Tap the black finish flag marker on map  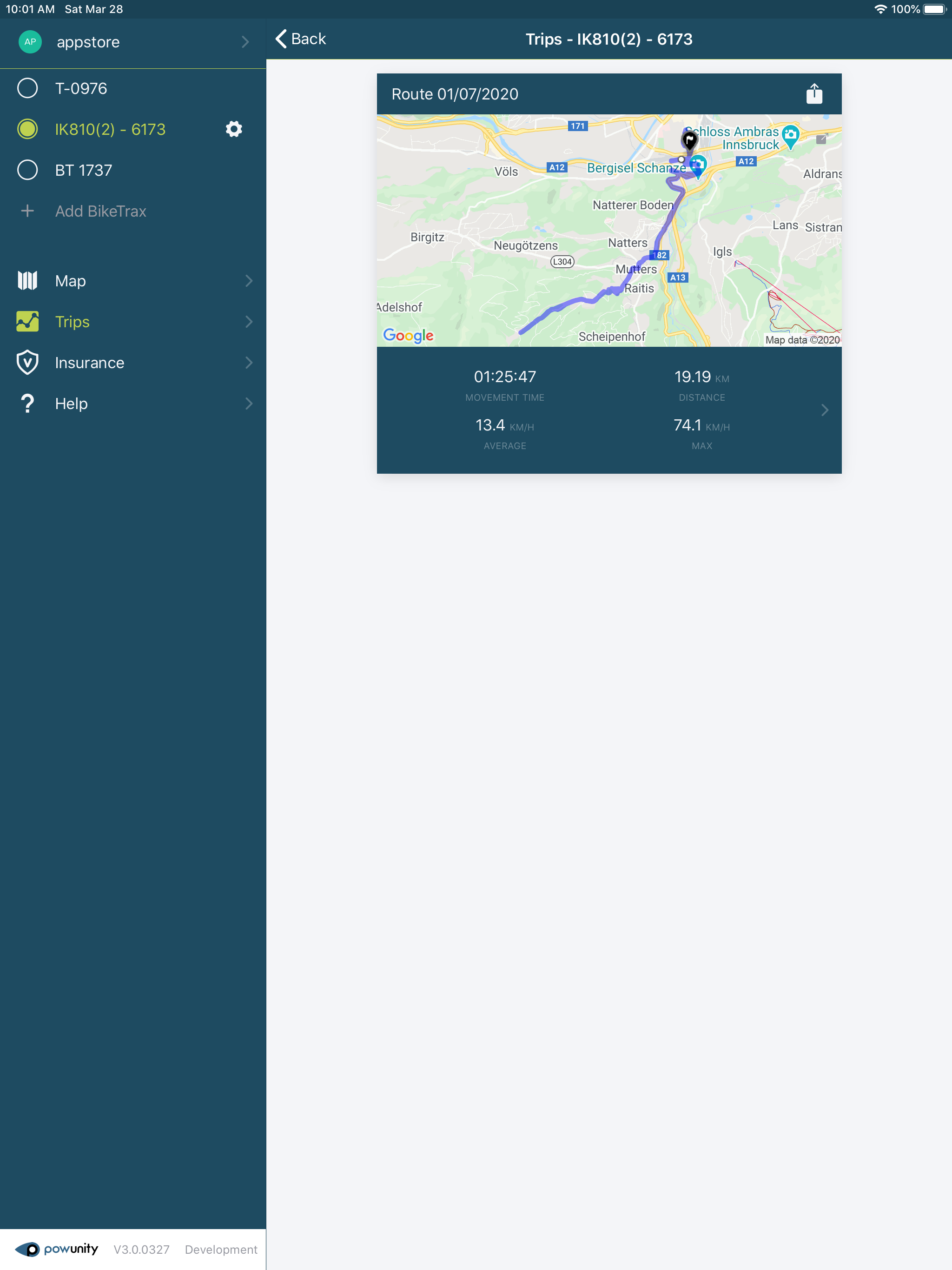(689, 139)
